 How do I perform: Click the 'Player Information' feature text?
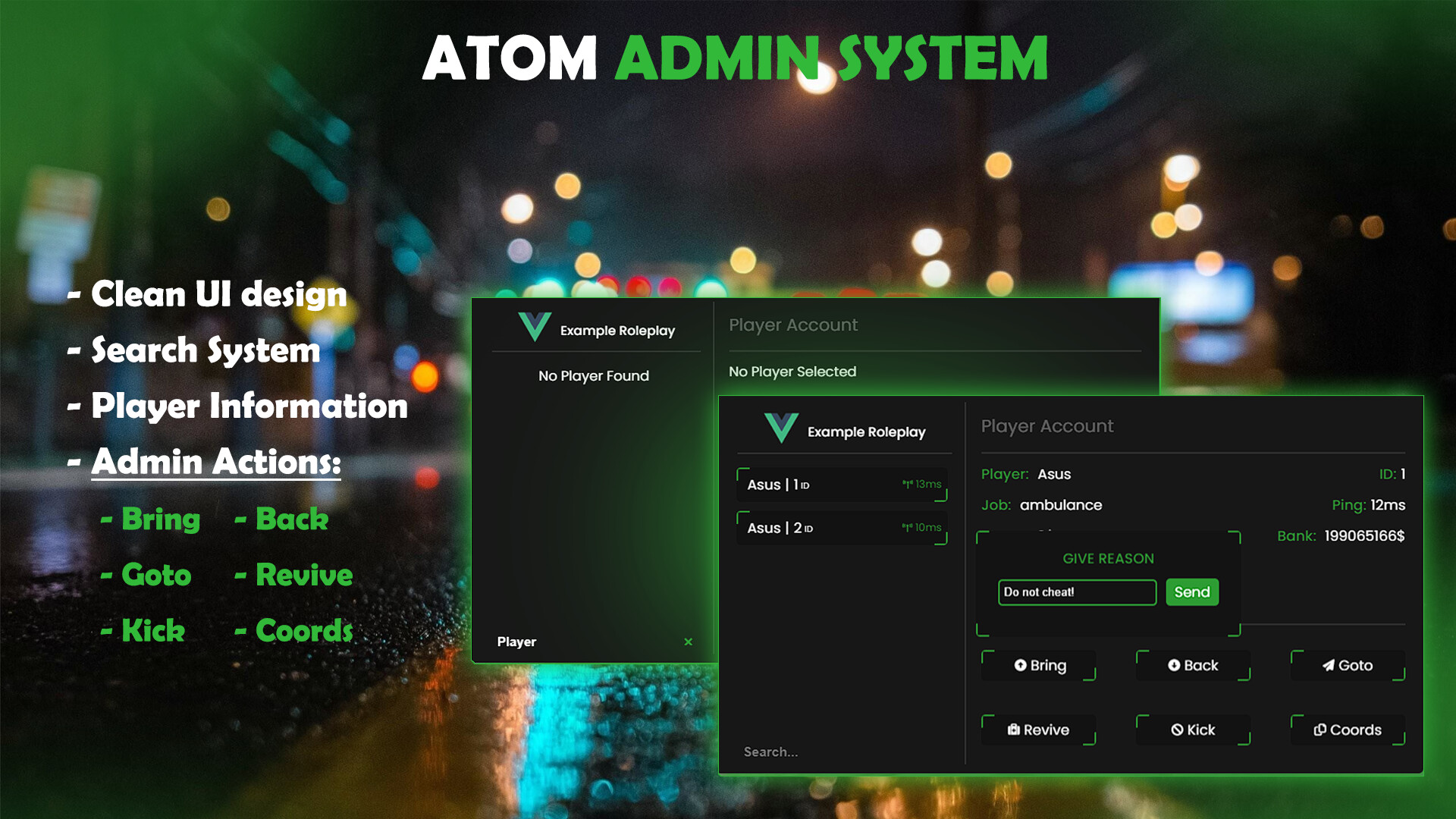[x=249, y=406]
